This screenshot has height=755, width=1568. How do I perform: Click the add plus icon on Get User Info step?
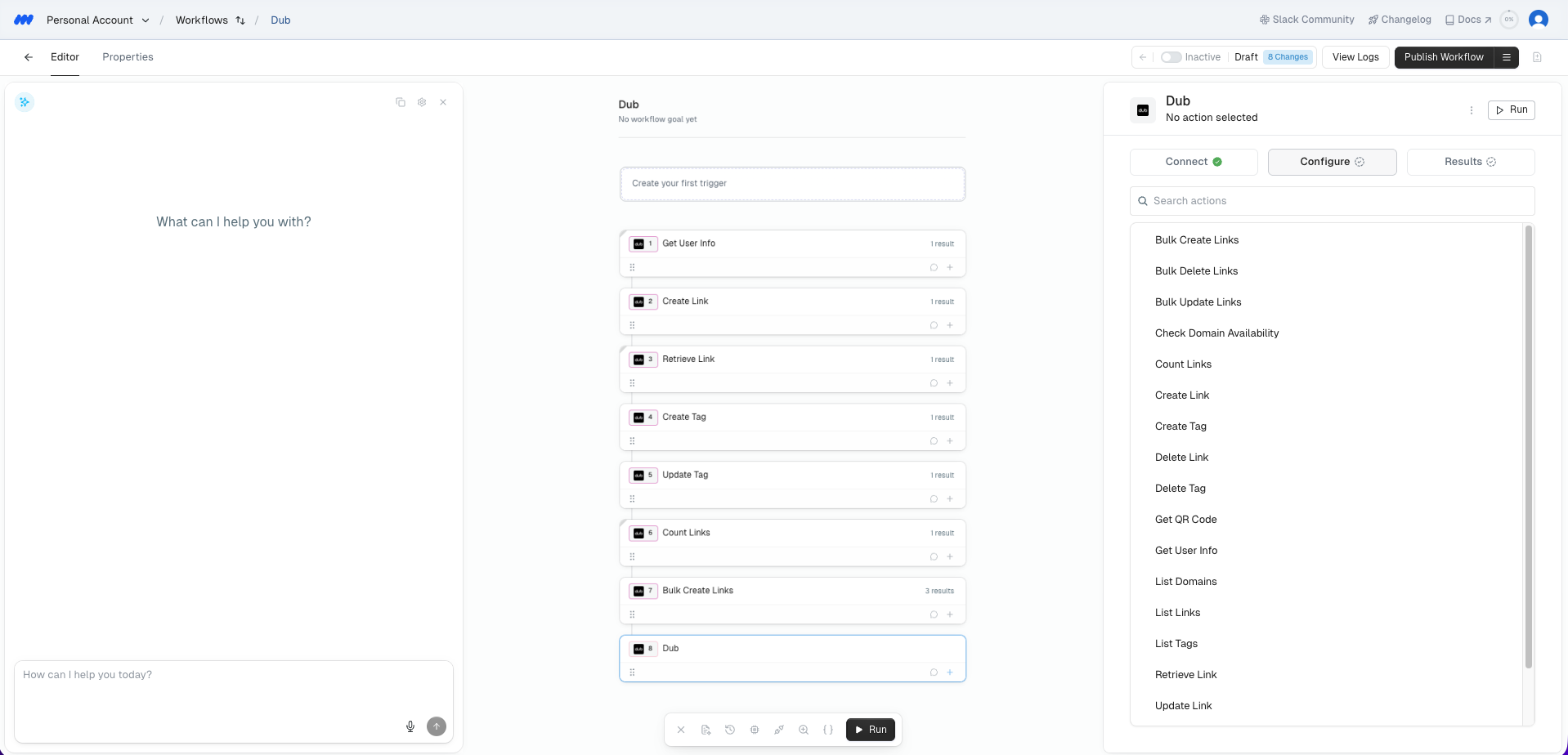click(x=950, y=267)
